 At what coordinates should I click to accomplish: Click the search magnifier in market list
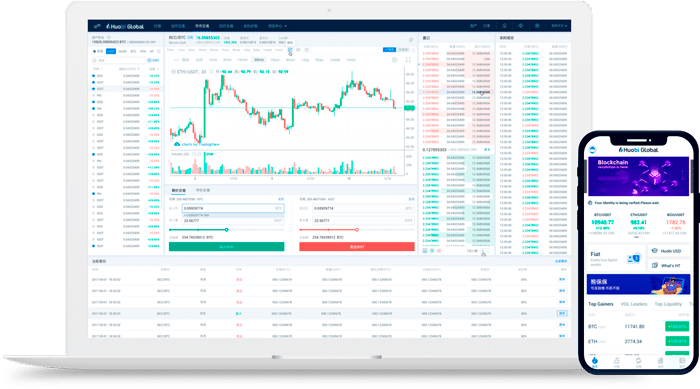[x=95, y=60]
